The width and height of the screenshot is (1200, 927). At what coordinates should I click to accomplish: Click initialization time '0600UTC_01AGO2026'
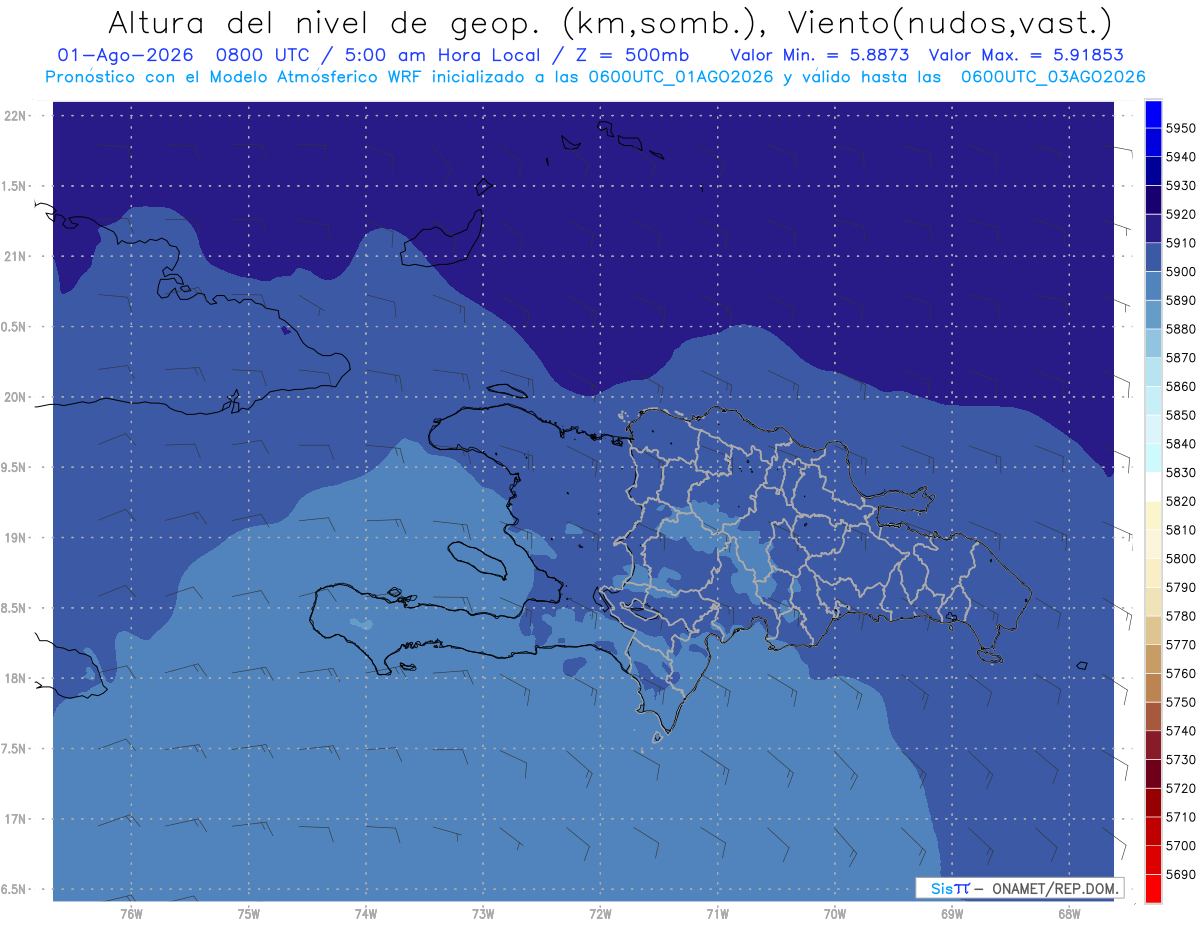pyautogui.click(x=683, y=77)
